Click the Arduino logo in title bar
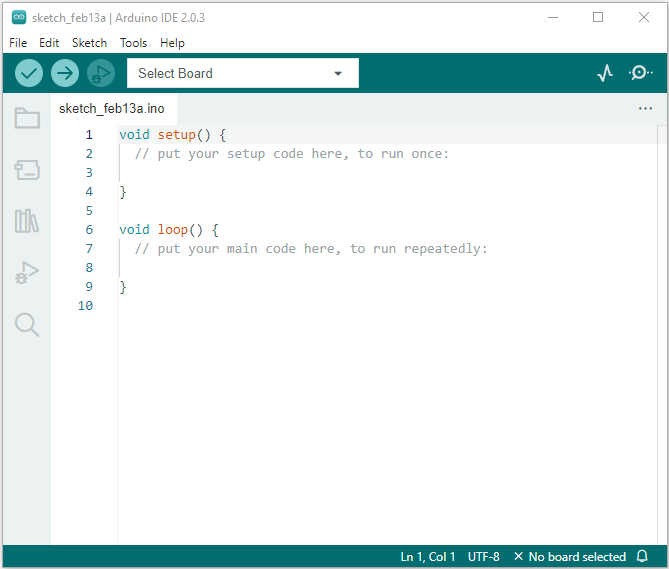The image size is (669, 569). click(19, 17)
